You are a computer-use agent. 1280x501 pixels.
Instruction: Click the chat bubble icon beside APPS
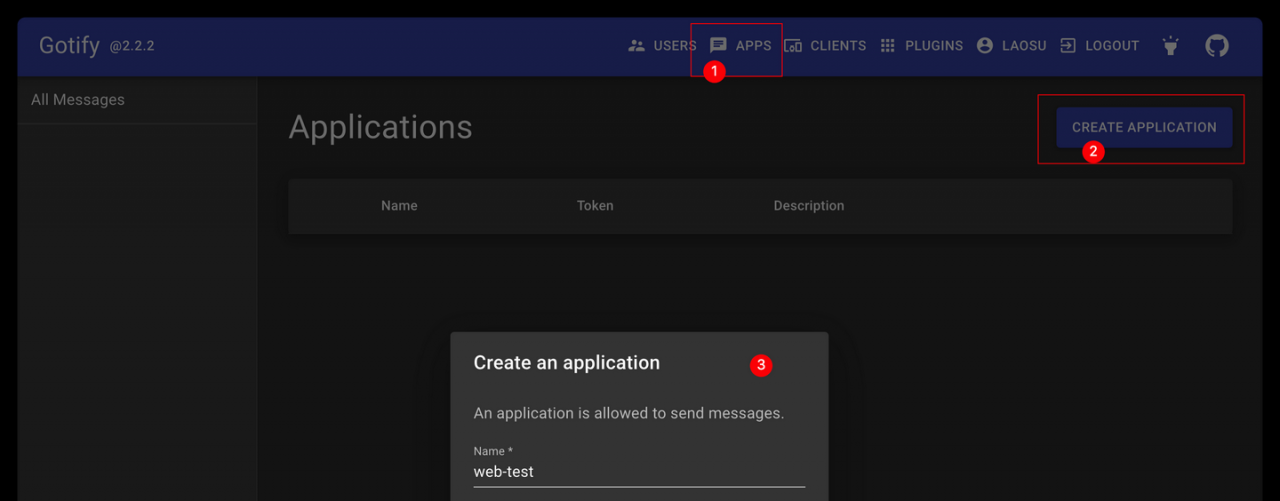pos(718,45)
